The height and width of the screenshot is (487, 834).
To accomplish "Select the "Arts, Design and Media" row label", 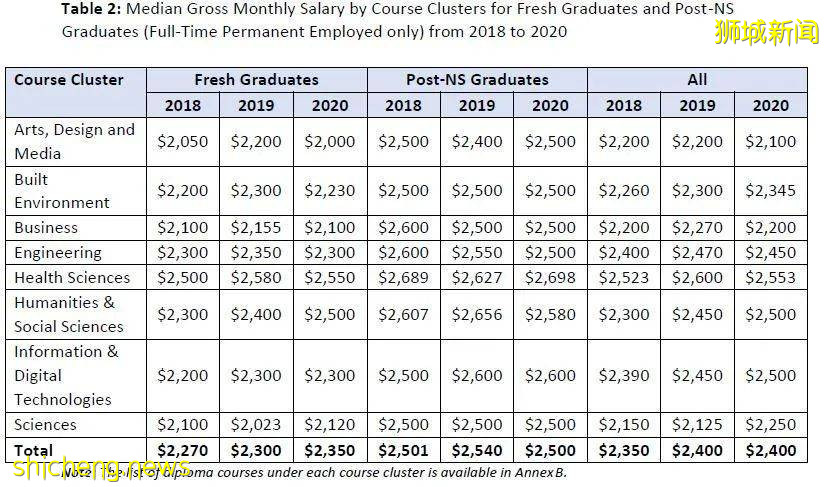I will pyautogui.click(x=74, y=141).
